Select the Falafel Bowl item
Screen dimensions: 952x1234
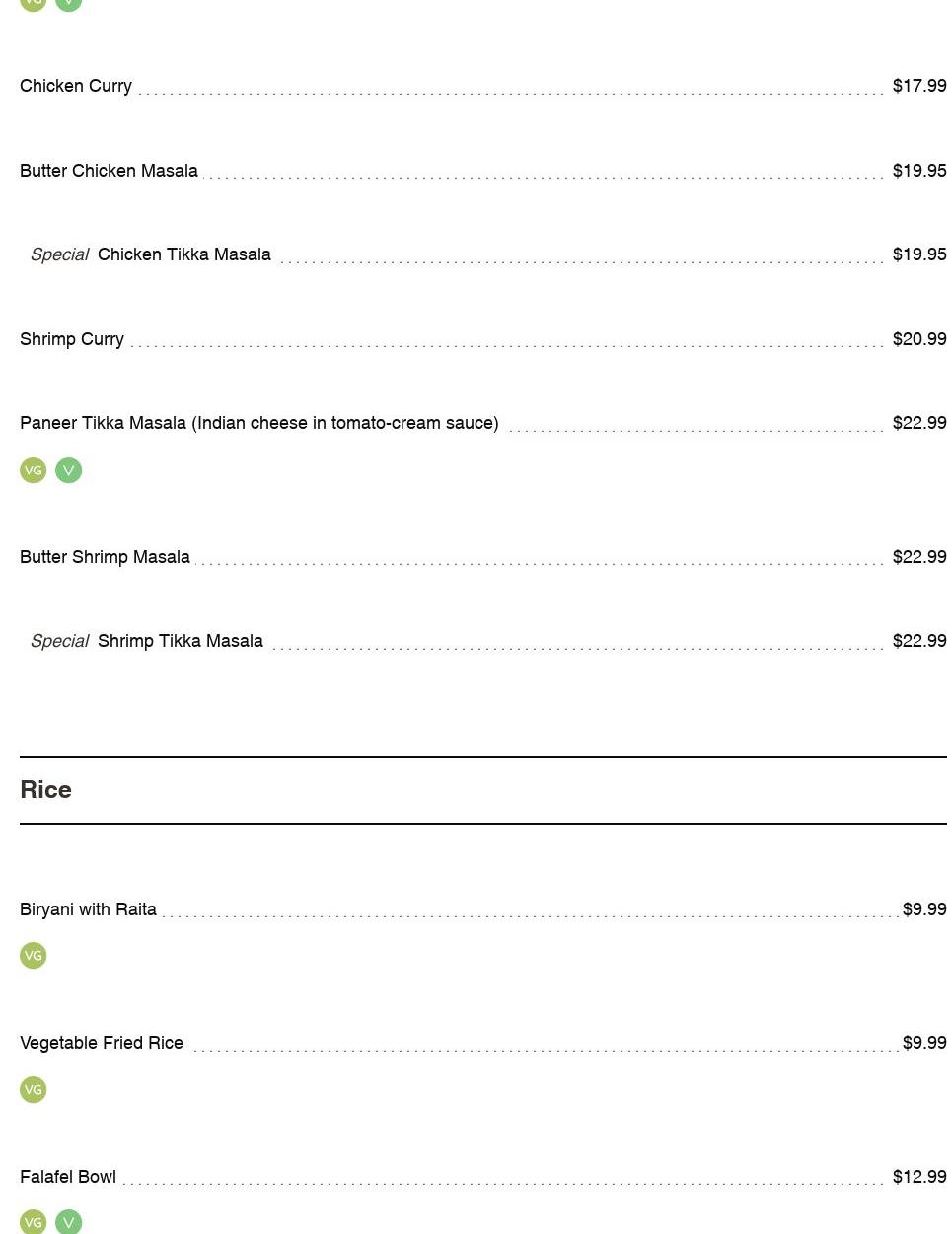click(68, 1177)
